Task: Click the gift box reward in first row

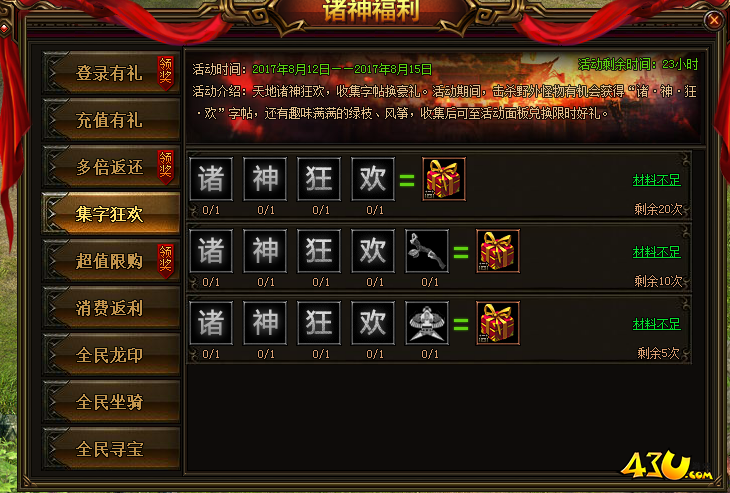Action: click(x=444, y=179)
